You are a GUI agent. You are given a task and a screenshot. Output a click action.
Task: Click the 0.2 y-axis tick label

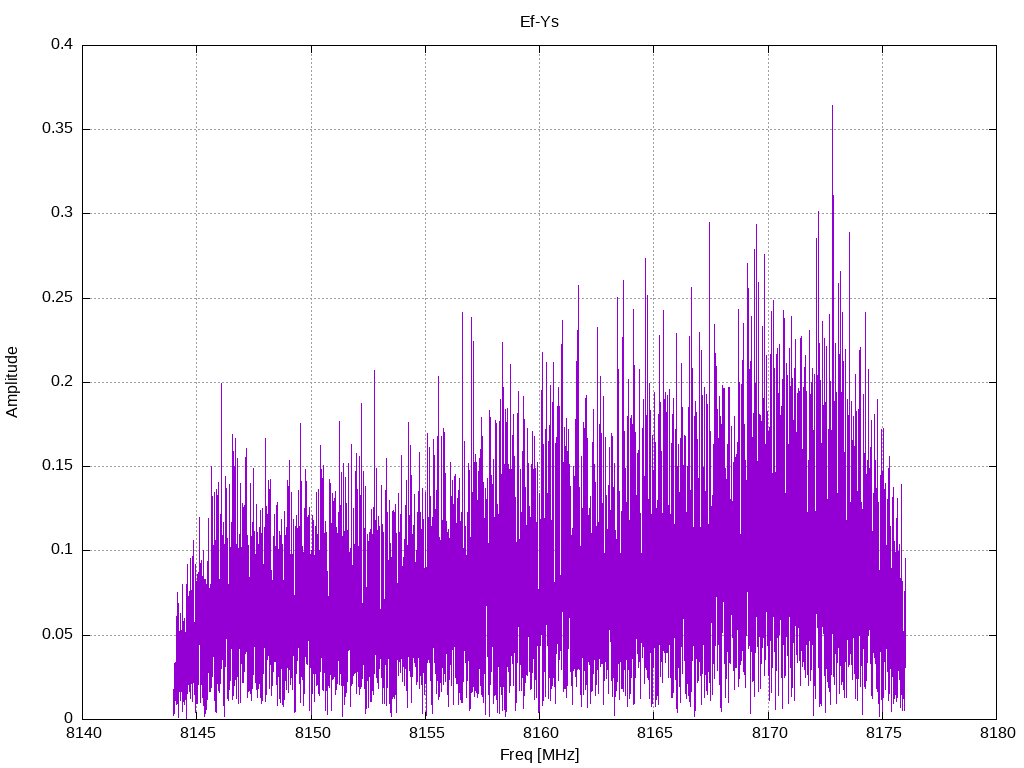[62, 381]
